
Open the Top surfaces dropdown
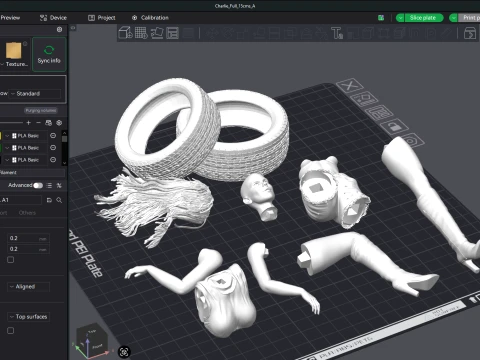tap(29, 317)
